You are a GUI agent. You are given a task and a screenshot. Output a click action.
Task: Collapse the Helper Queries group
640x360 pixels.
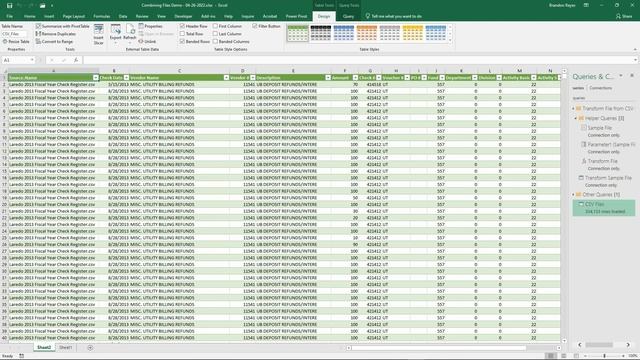(576, 118)
